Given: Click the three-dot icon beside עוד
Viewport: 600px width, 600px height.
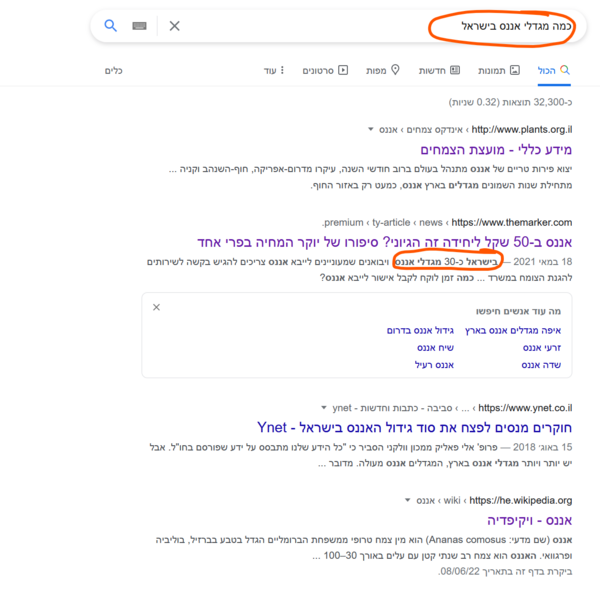Looking at the screenshot, I should 282,70.
